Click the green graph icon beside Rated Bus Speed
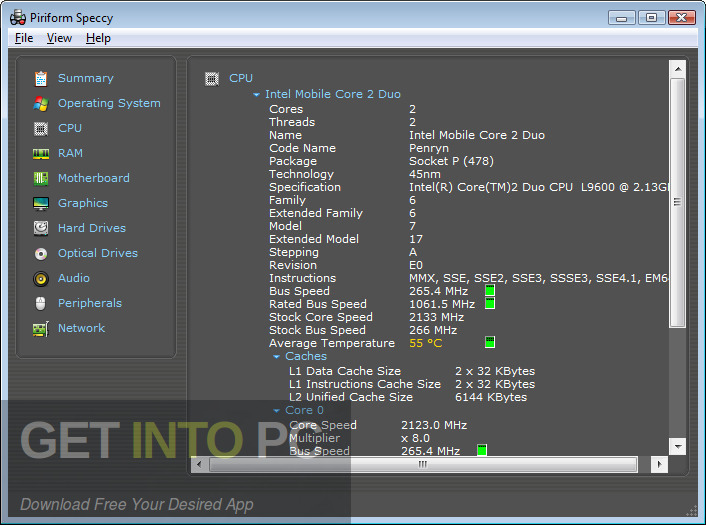The image size is (706, 525). click(490, 303)
